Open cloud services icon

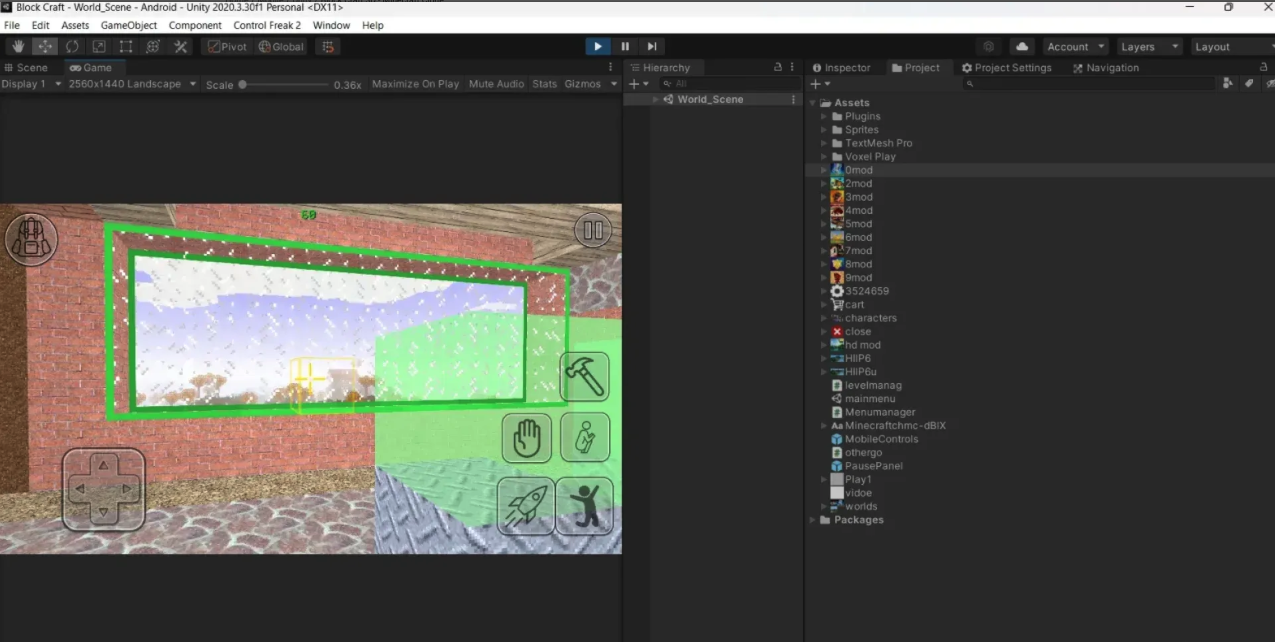(x=1022, y=46)
